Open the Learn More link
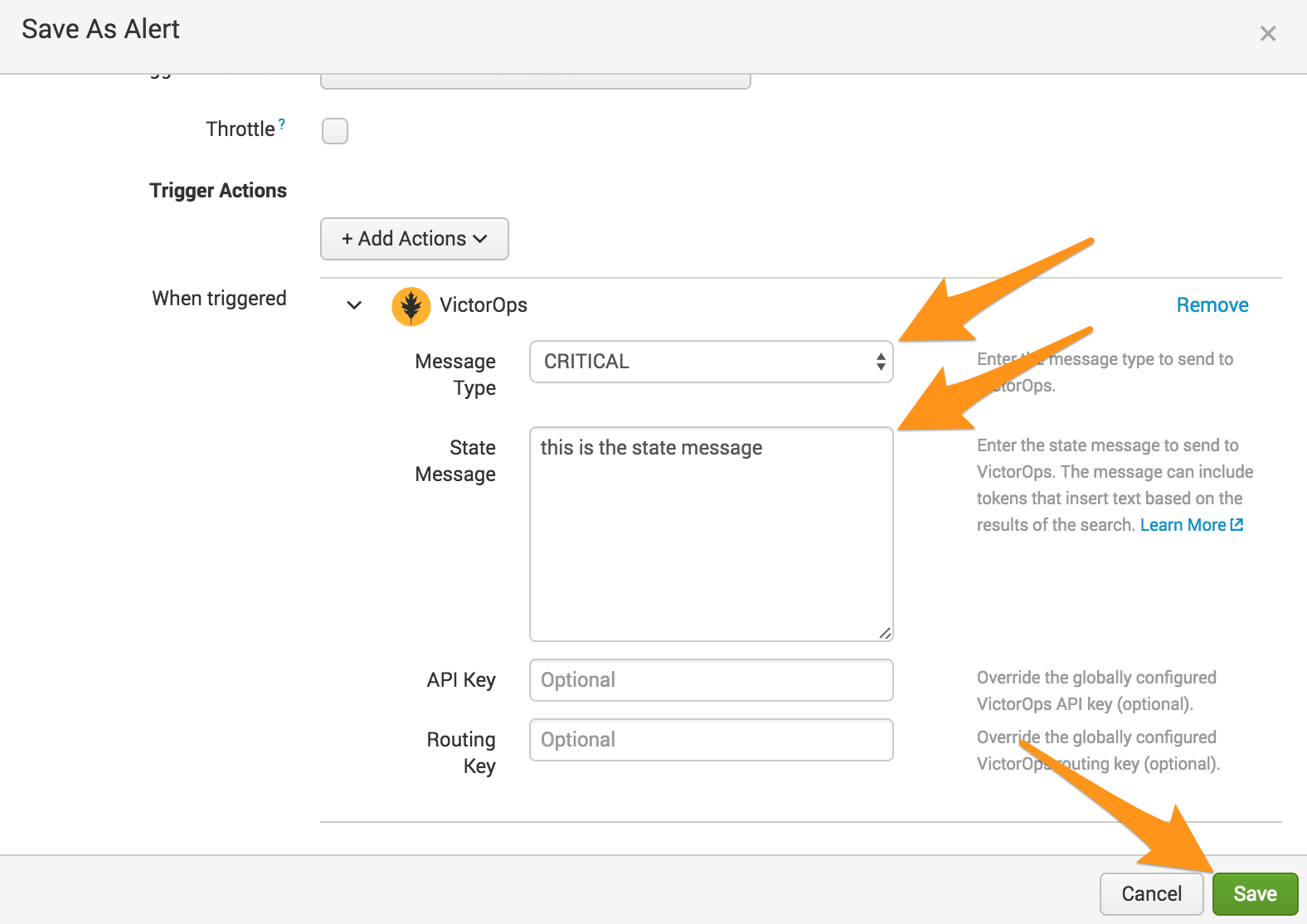The image size is (1307, 924). point(1192,525)
